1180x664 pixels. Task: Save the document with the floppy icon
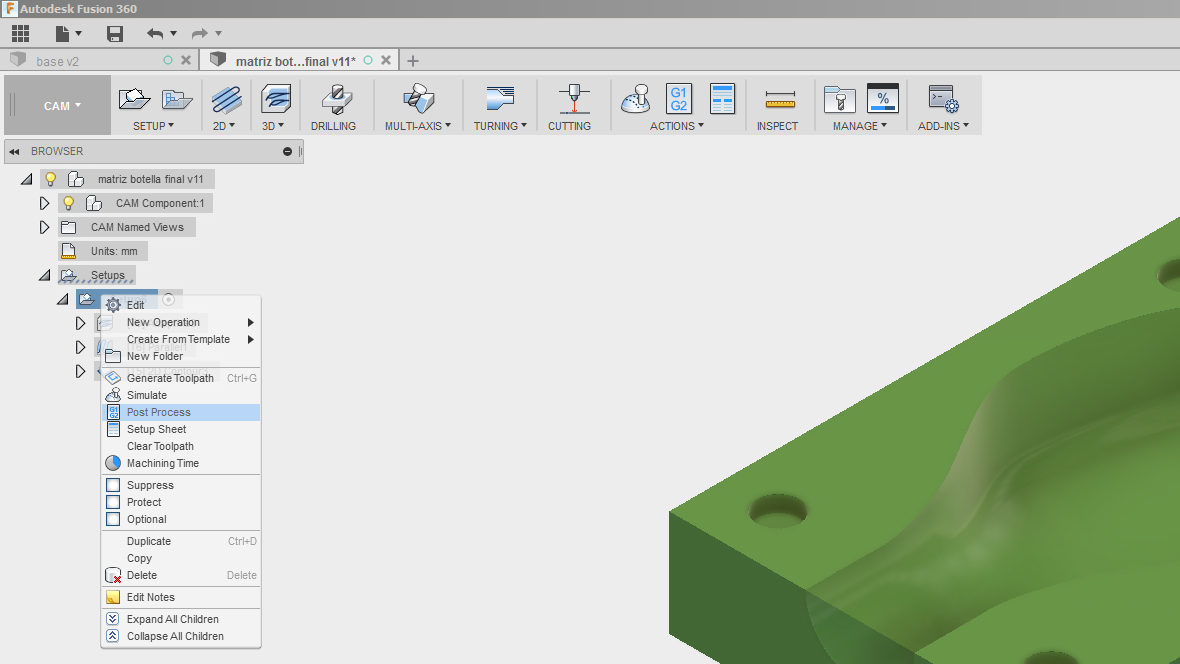click(x=114, y=33)
